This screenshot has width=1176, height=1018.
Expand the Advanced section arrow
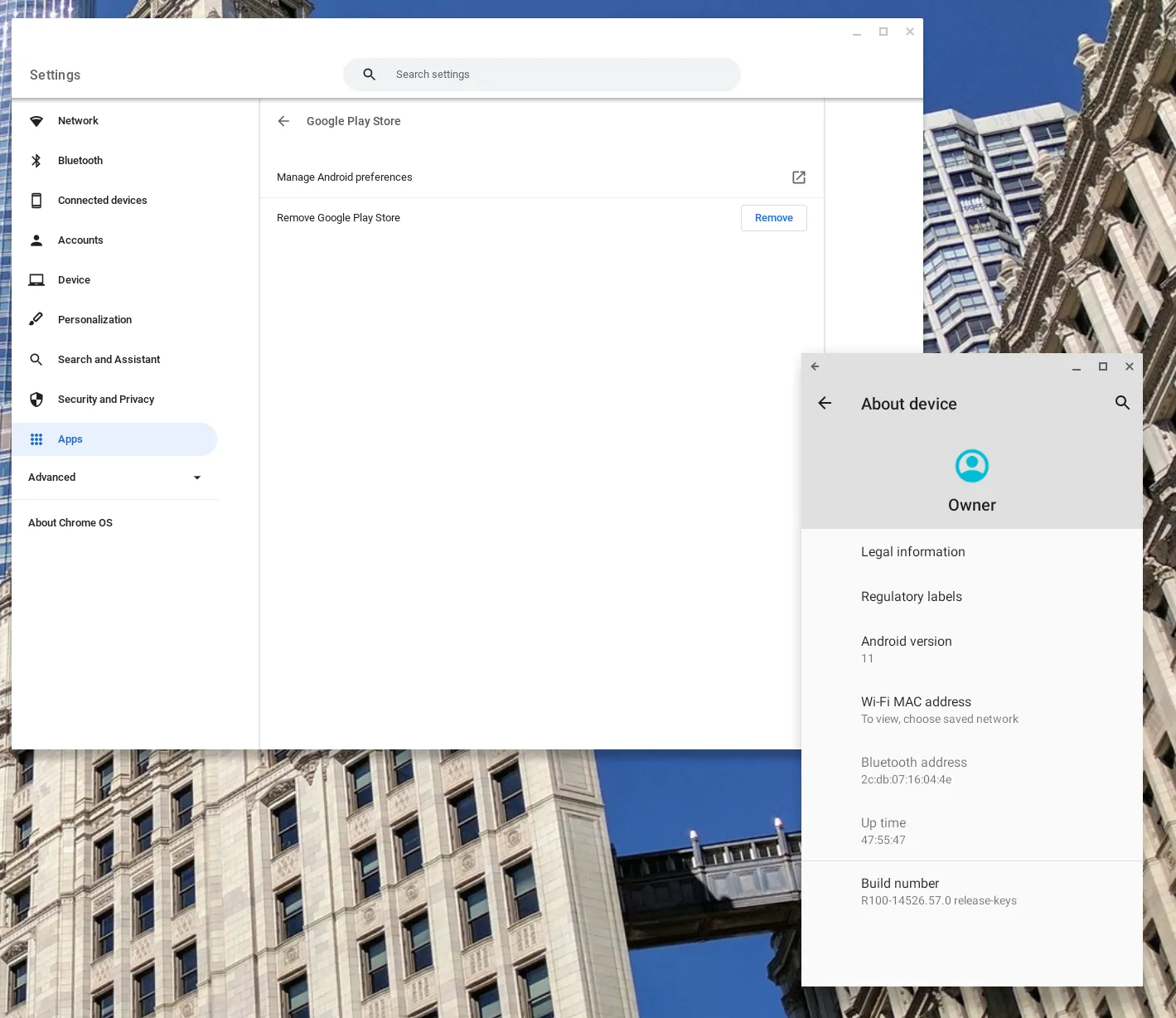[x=197, y=477]
